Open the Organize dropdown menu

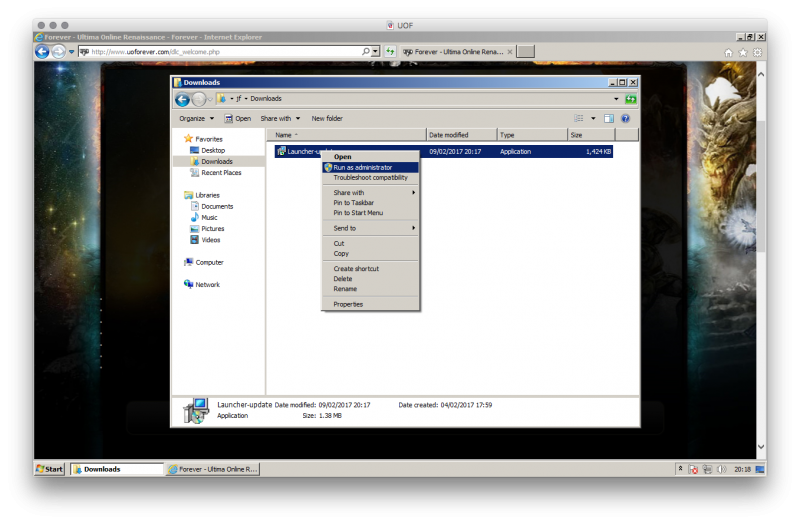tap(197, 118)
